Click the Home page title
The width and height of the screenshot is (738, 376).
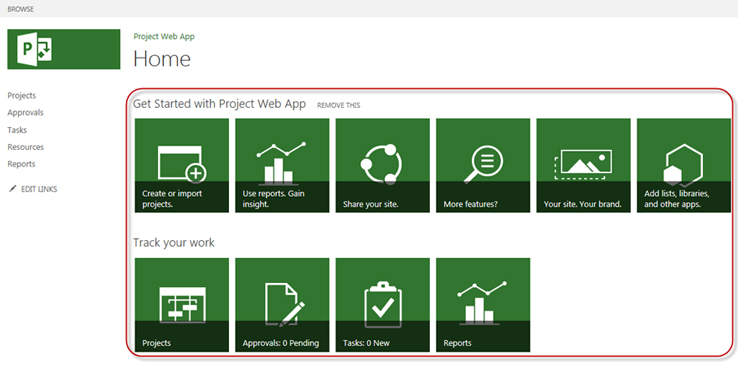point(162,59)
